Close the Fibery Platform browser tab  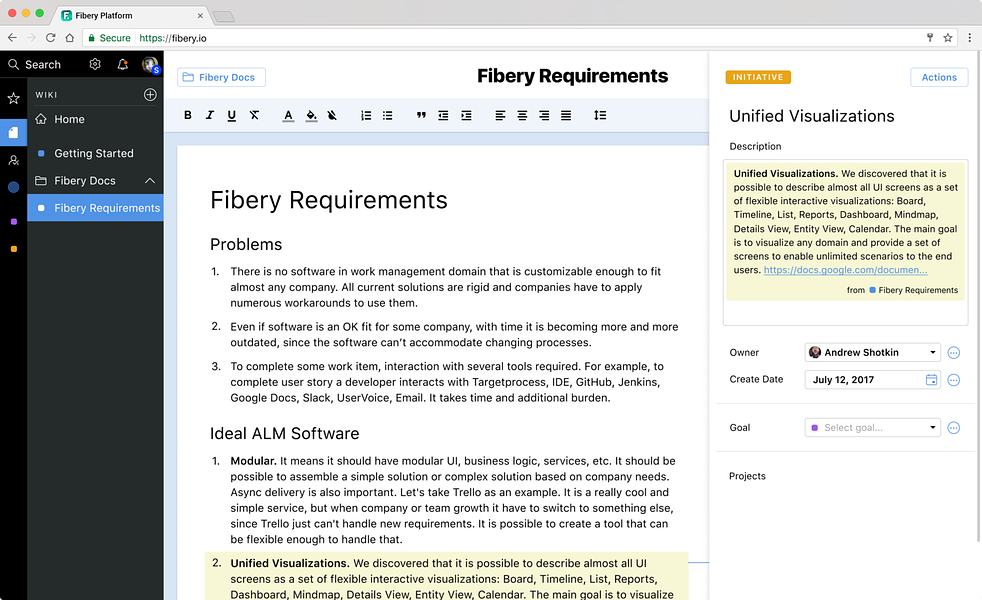coord(200,16)
